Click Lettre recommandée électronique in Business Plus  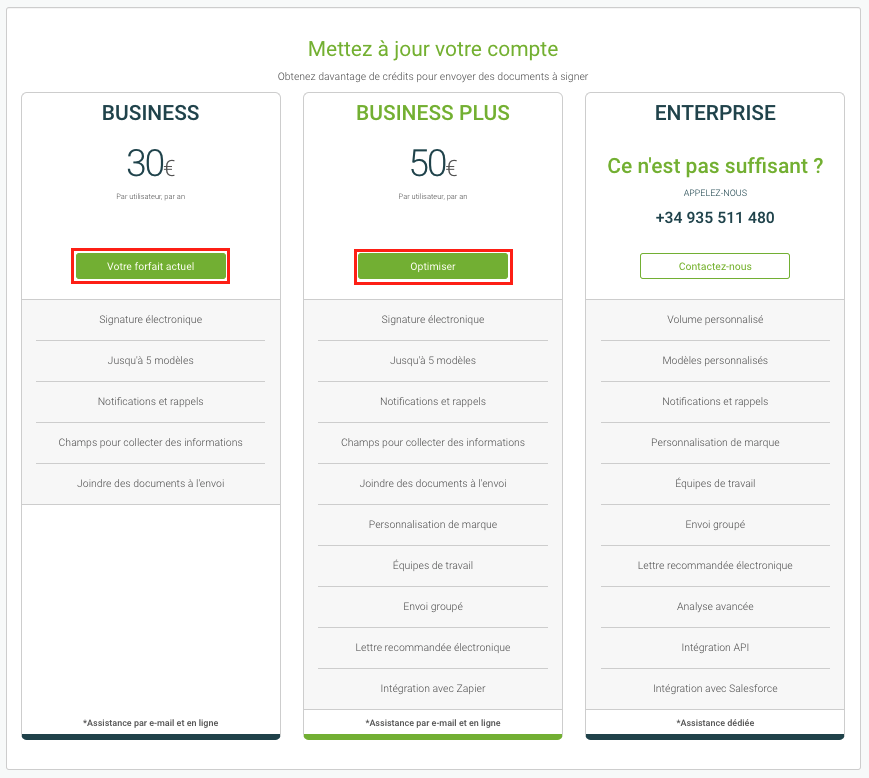click(x=433, y=648)
